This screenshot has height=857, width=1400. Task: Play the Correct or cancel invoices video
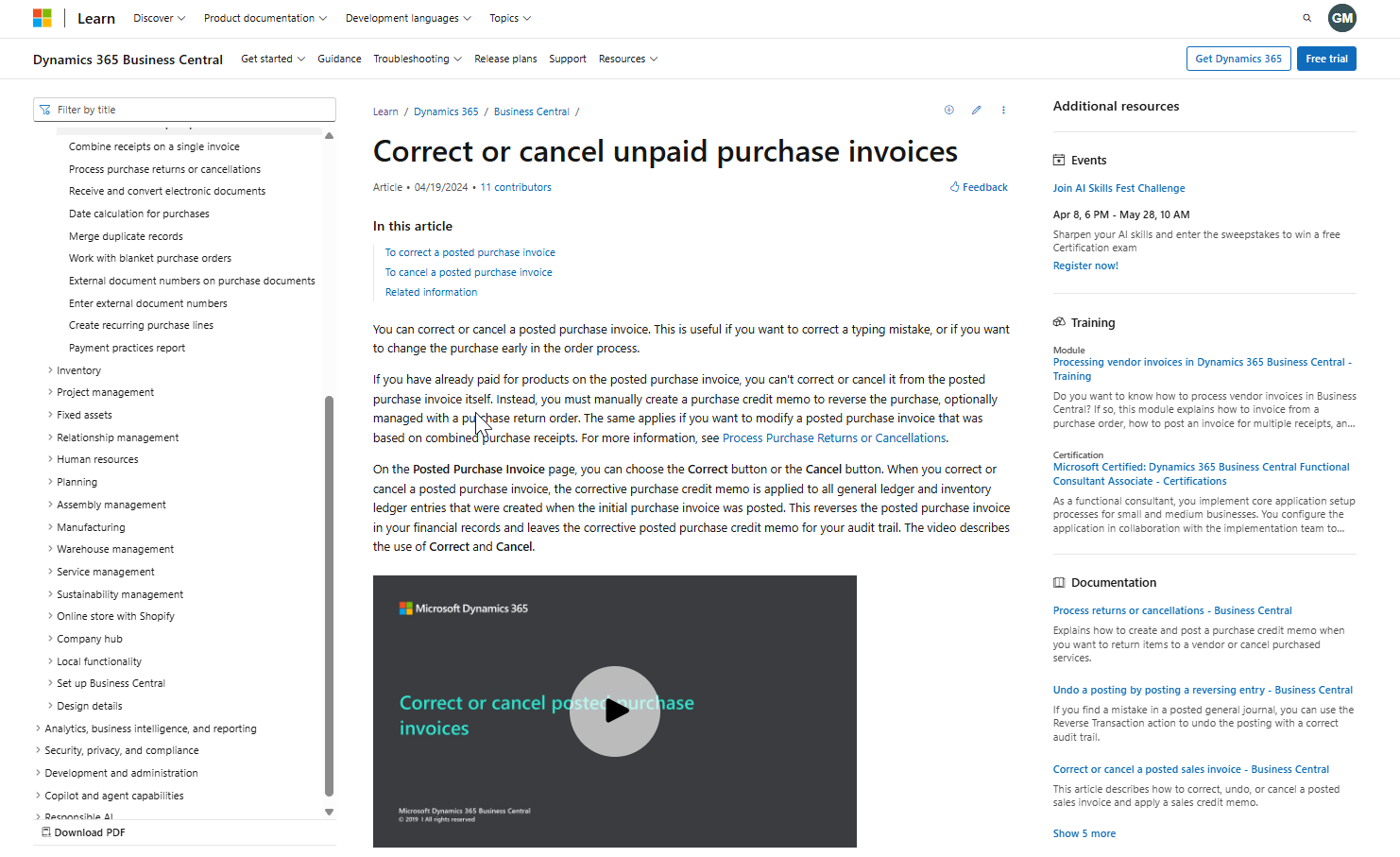615,711
